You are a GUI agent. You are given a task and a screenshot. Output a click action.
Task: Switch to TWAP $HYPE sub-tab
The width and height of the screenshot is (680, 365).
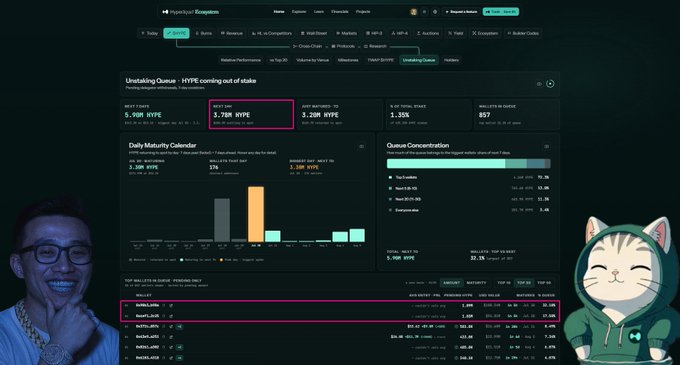coord(380,60)
